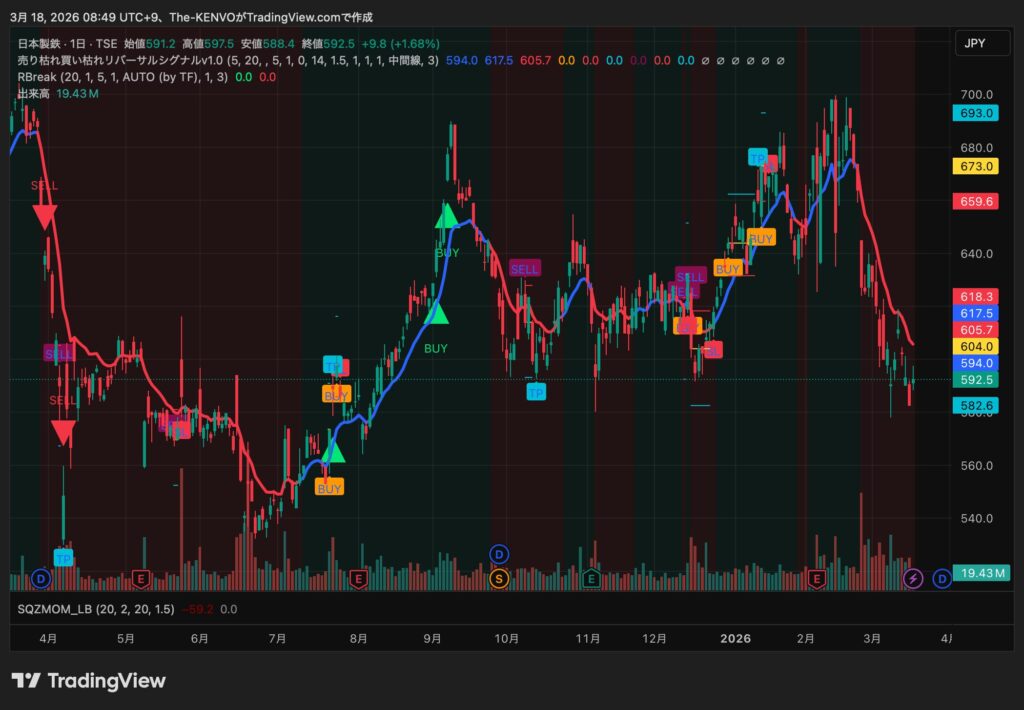This screenshot has width=1024, height=710.
Task: Click the TradingView logo
Action: coord(88,681)
